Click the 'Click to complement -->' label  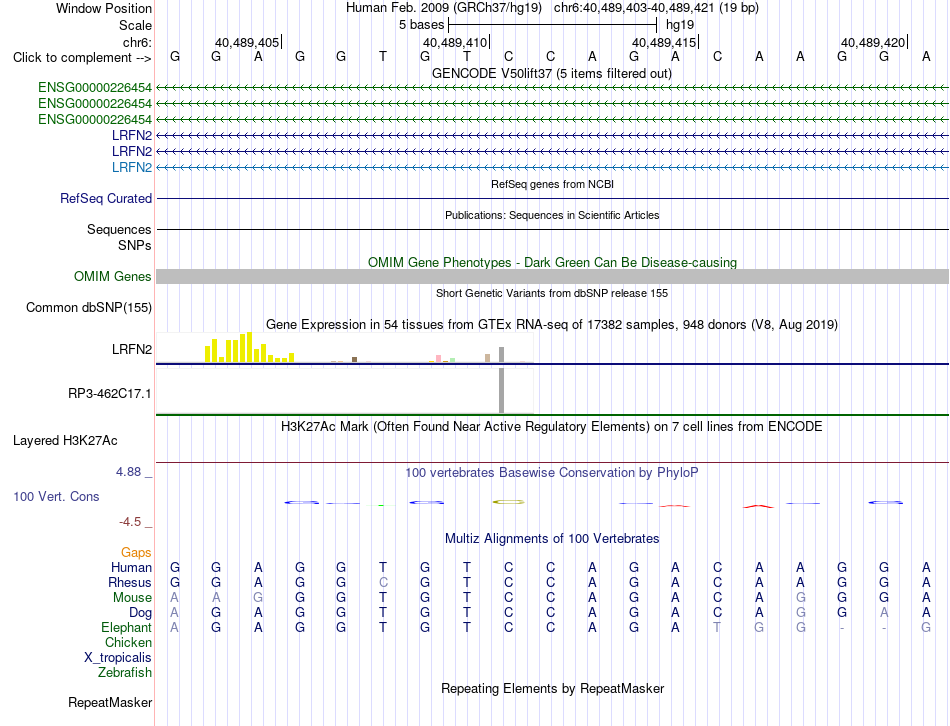coord(82,58)
